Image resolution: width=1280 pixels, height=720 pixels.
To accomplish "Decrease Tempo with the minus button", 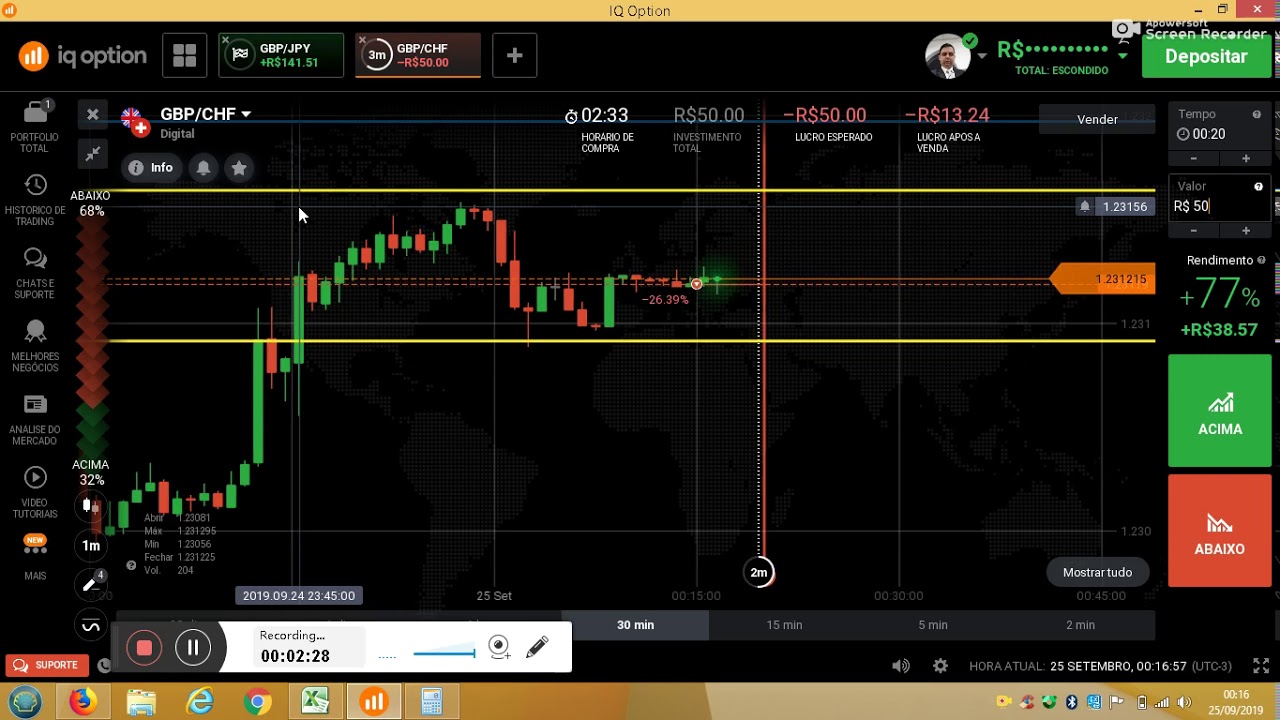I will pyautogui.click(x=1193, y=158).
